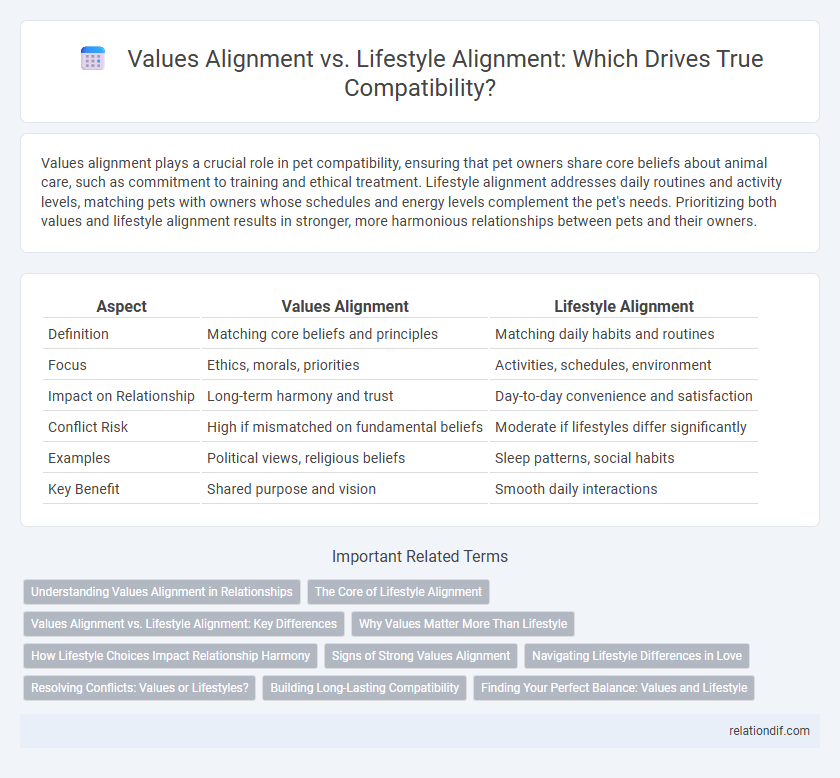Click 'How Lifestyle Choices Impact Relationship Harmony' tag

click(x=170, y=656)
